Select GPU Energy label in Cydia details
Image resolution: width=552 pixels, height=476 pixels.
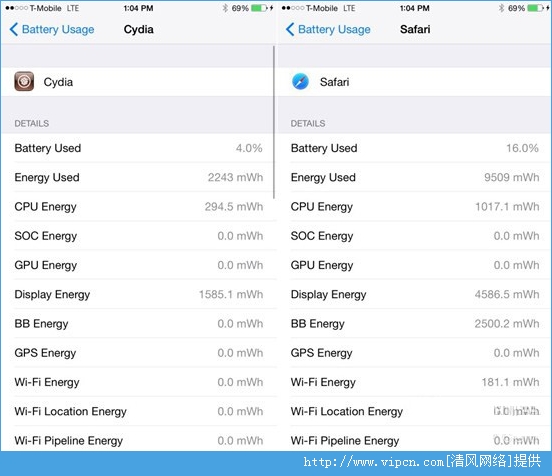46,265
